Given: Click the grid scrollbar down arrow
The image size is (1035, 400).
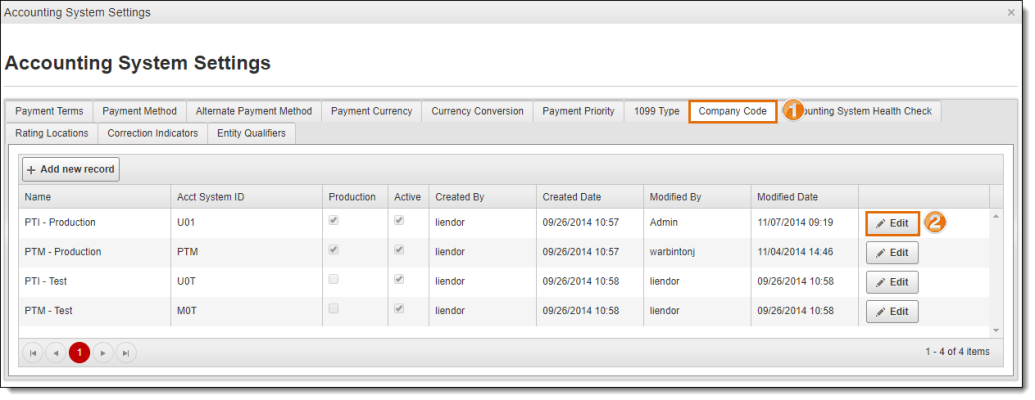Looking at the screenshot, I should [995, 330].
